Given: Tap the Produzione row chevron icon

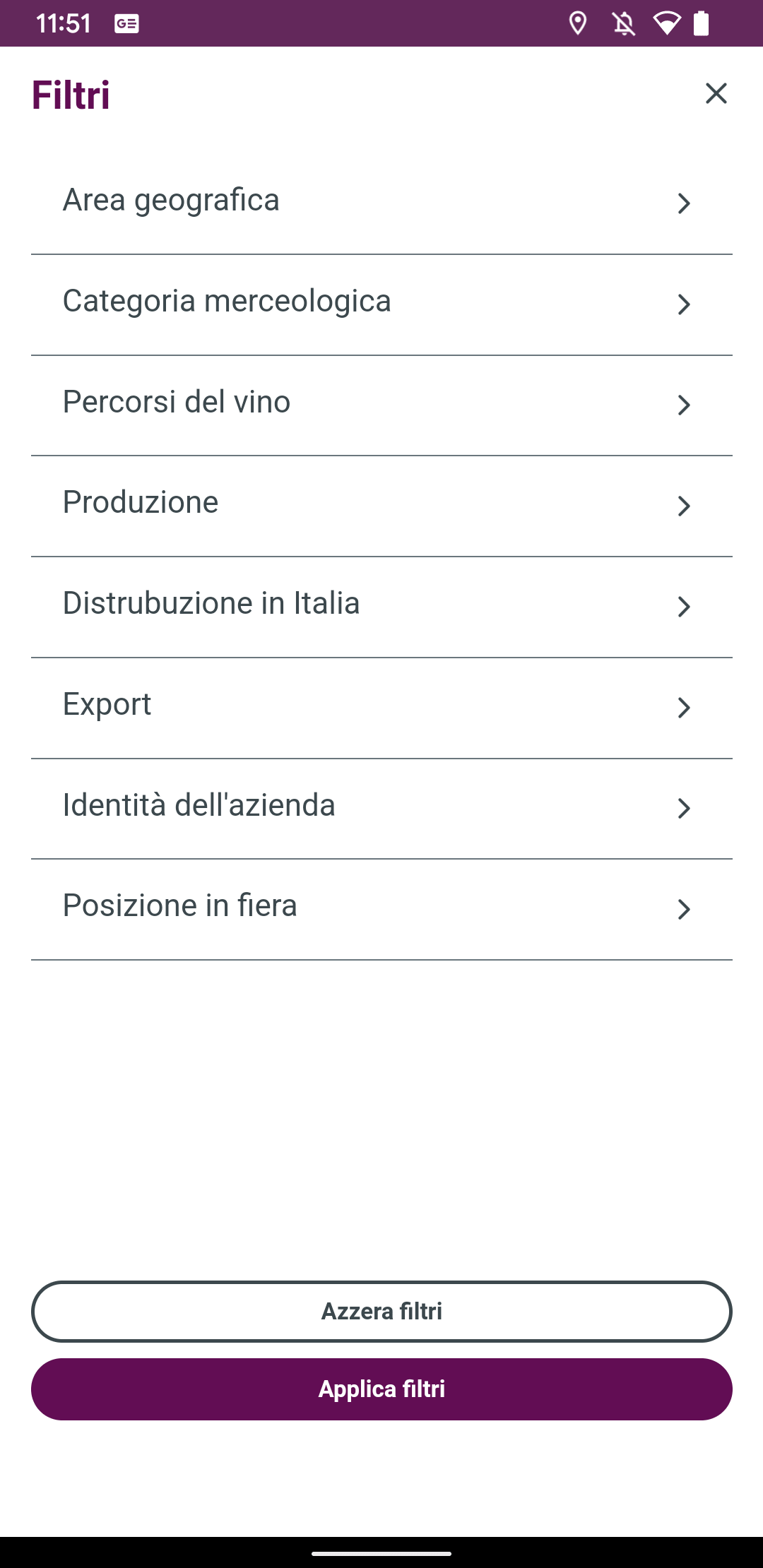Looking at the screenshot, I should pyautogui.click(x=683, y=506).
